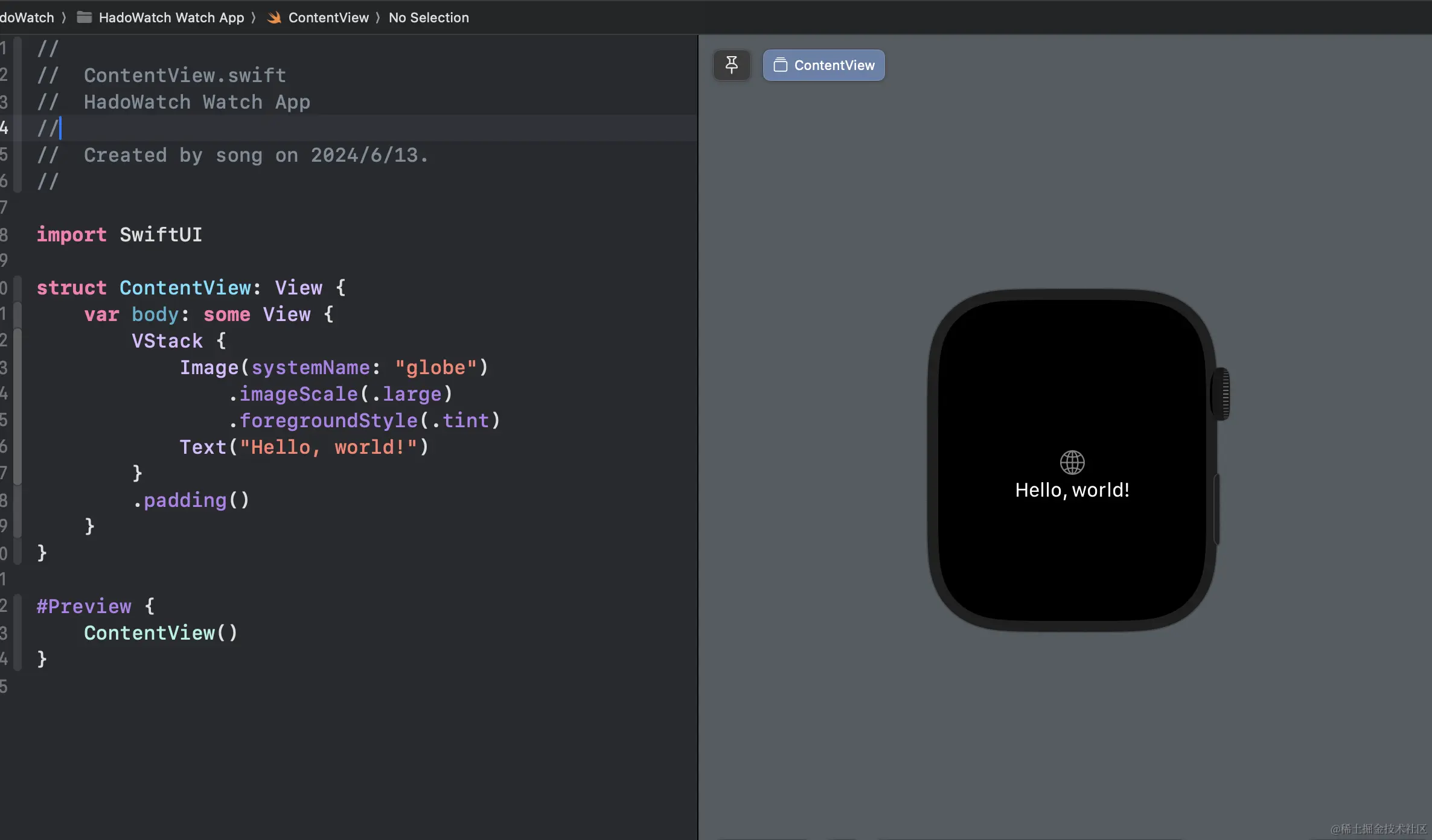Click the foregroundStyle modifier in code
This screenshot has width=1432, height=840.
pos(328,421)
